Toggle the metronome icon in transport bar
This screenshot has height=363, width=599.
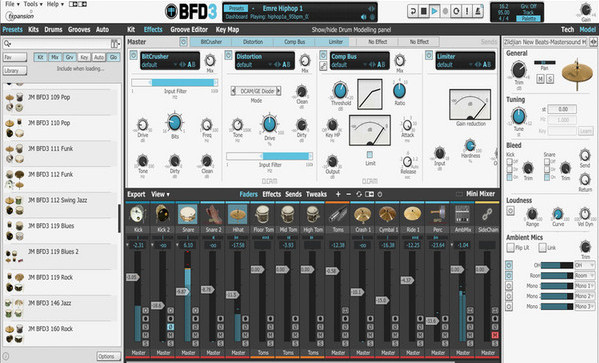[x=478, y=11]
